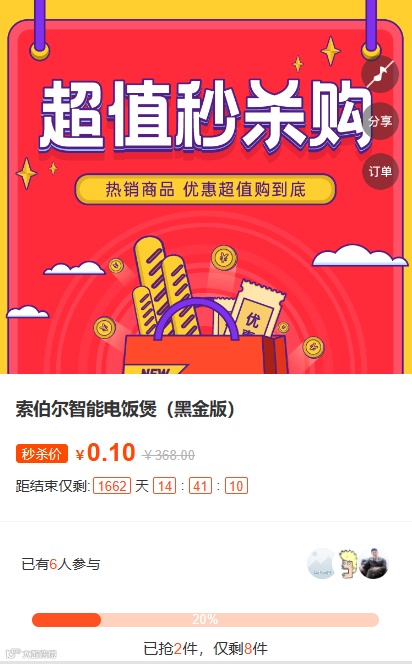Click the 已有6人参与 participant text
Viewport: 412px width, 664px height.
pos(61,564)
